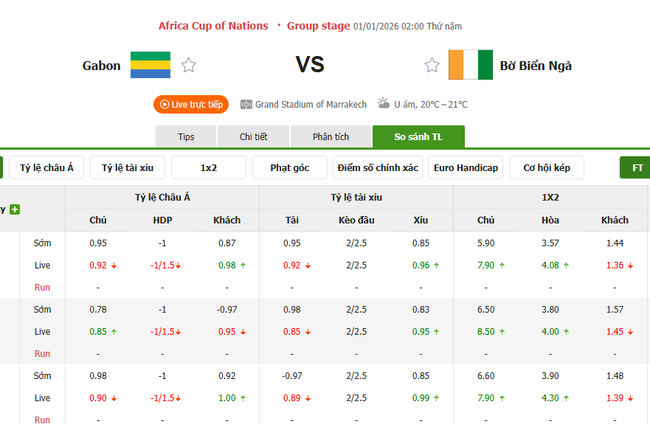Click the cloudy weather icon
Viewport: 650px width, 424px height.
pos(383,104)
